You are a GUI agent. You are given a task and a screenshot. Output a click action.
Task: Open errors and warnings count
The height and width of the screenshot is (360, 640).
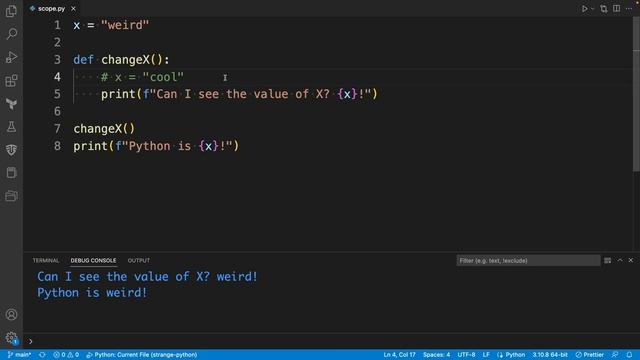point(66,355)
